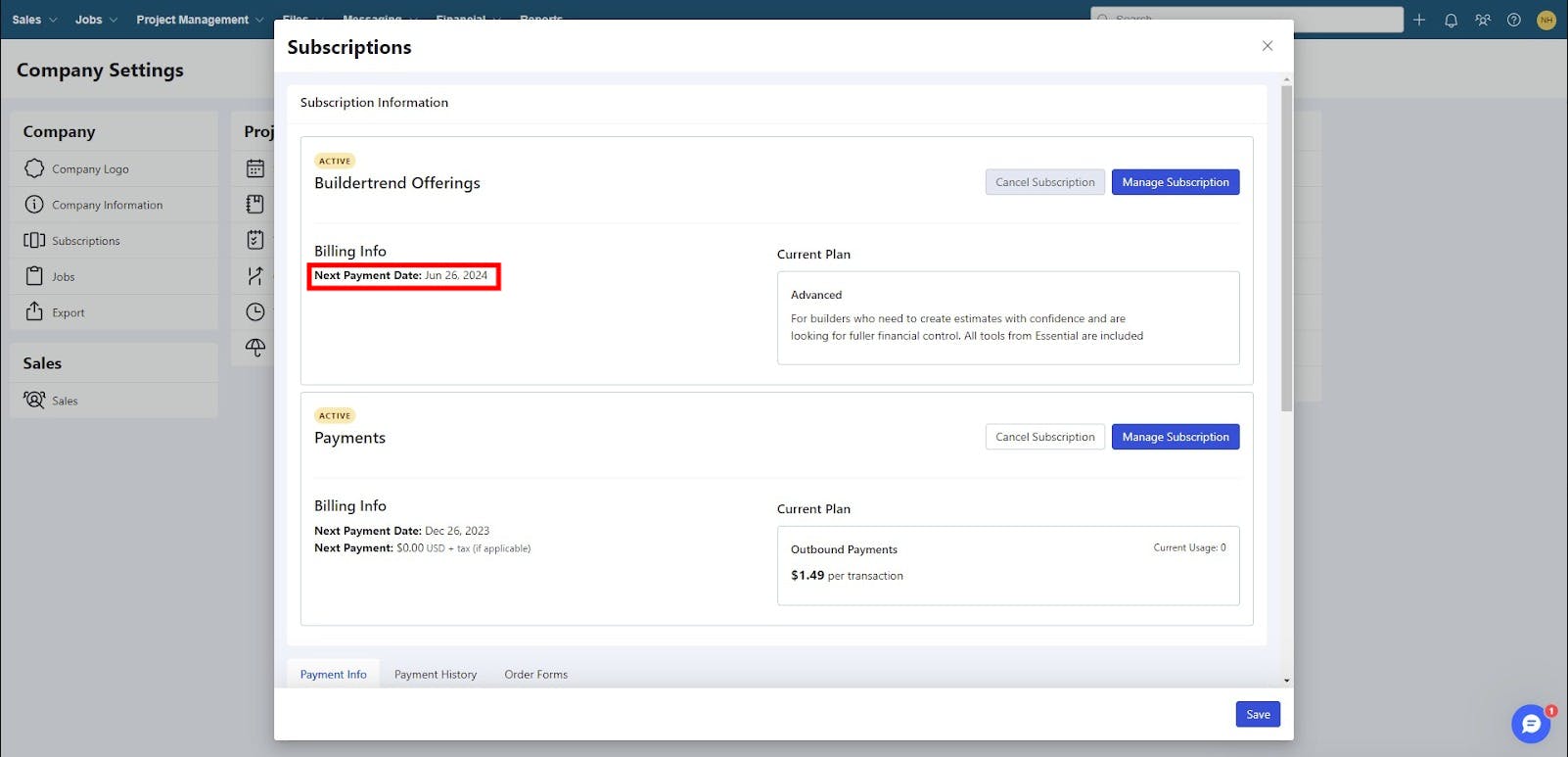This screenshot has width=1568, height=757.
Task: Click Next Payment Date Dec 26, 2023
Action: click(x=401, y=531)
